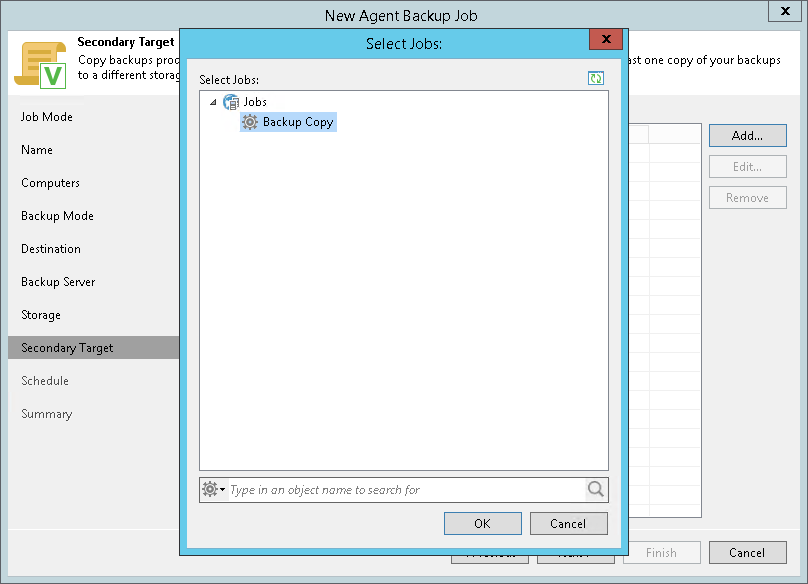Viewport: 808px width, 584px height.
Task: Click the Edit button in the wizard
Action: (x=748, y=166)
